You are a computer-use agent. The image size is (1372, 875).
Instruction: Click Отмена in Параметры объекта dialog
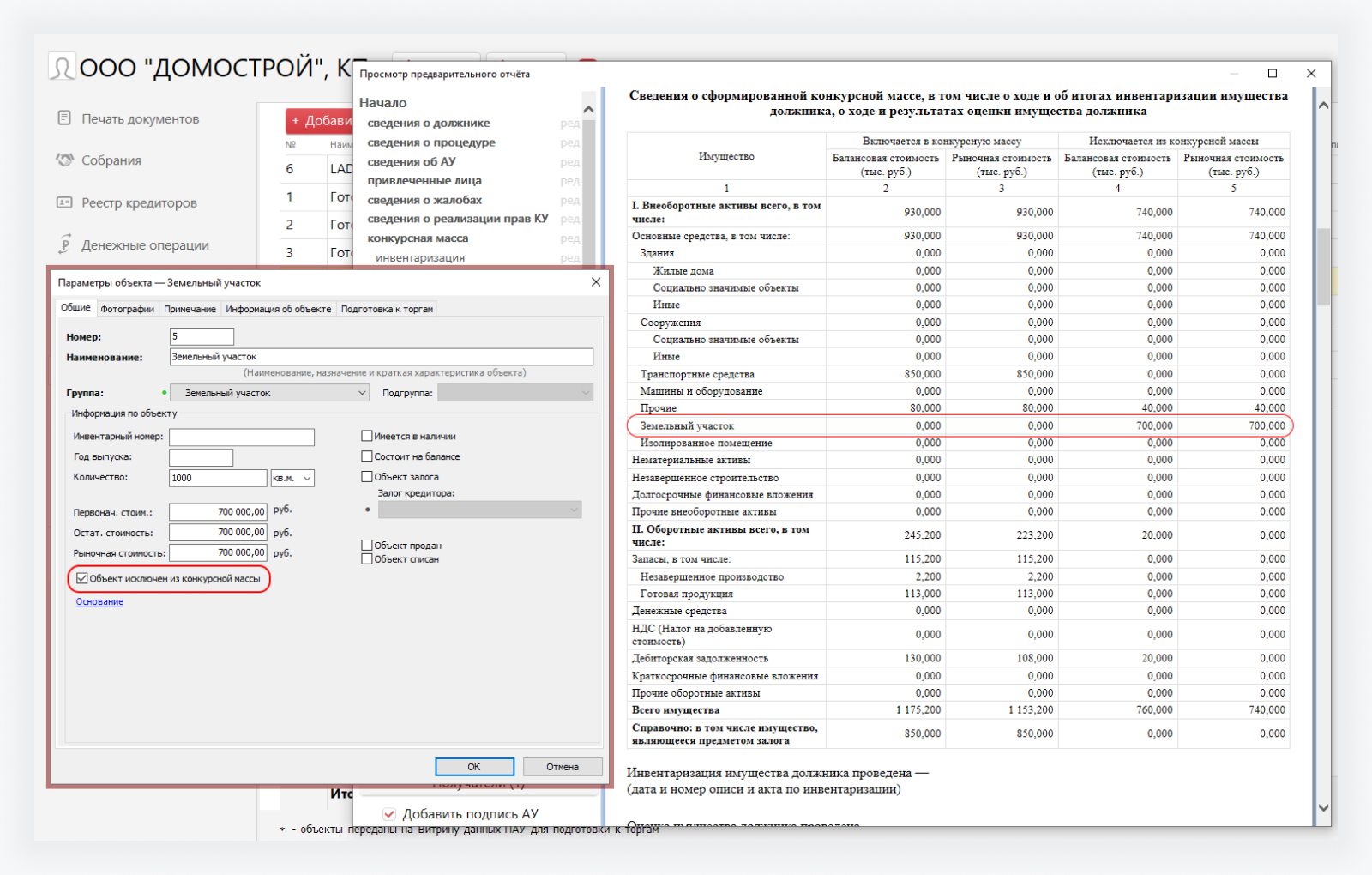coord(563,767)
